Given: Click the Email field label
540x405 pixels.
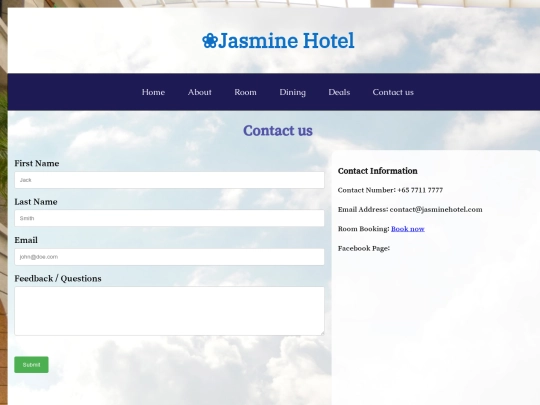Looking at the screenshot, I should pos(26,240).
